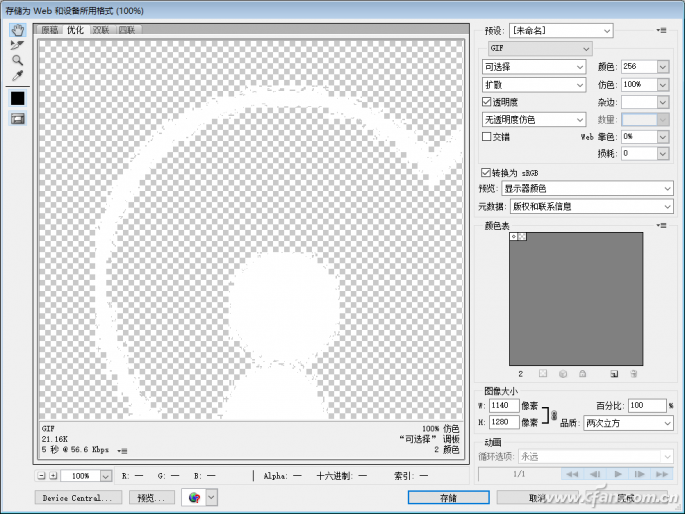Open the 无透明度仿色 dropdown

pos(533,119)
